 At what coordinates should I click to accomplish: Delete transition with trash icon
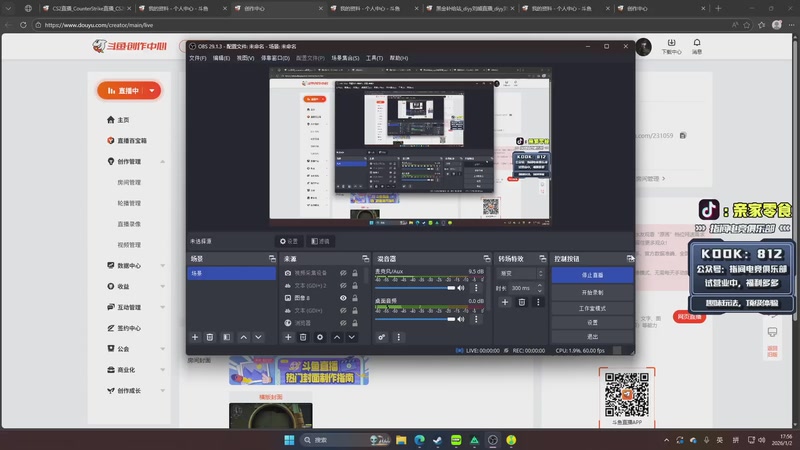(521, 302)
